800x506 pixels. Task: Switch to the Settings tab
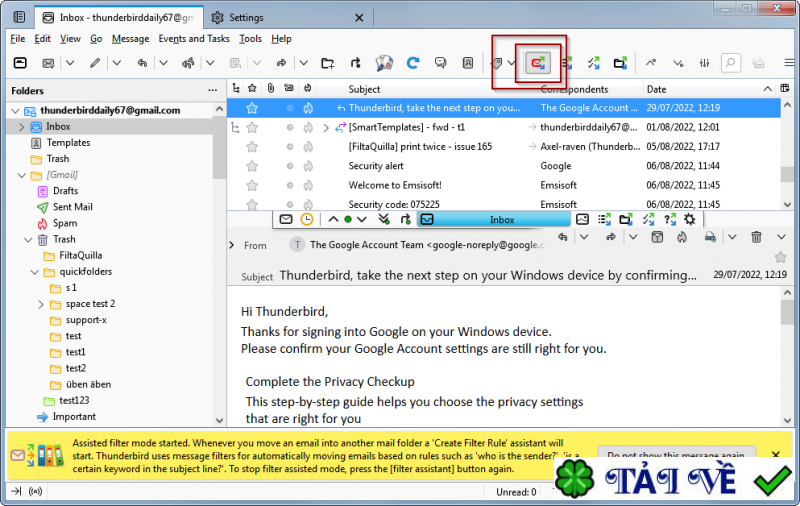click(288, 17)
